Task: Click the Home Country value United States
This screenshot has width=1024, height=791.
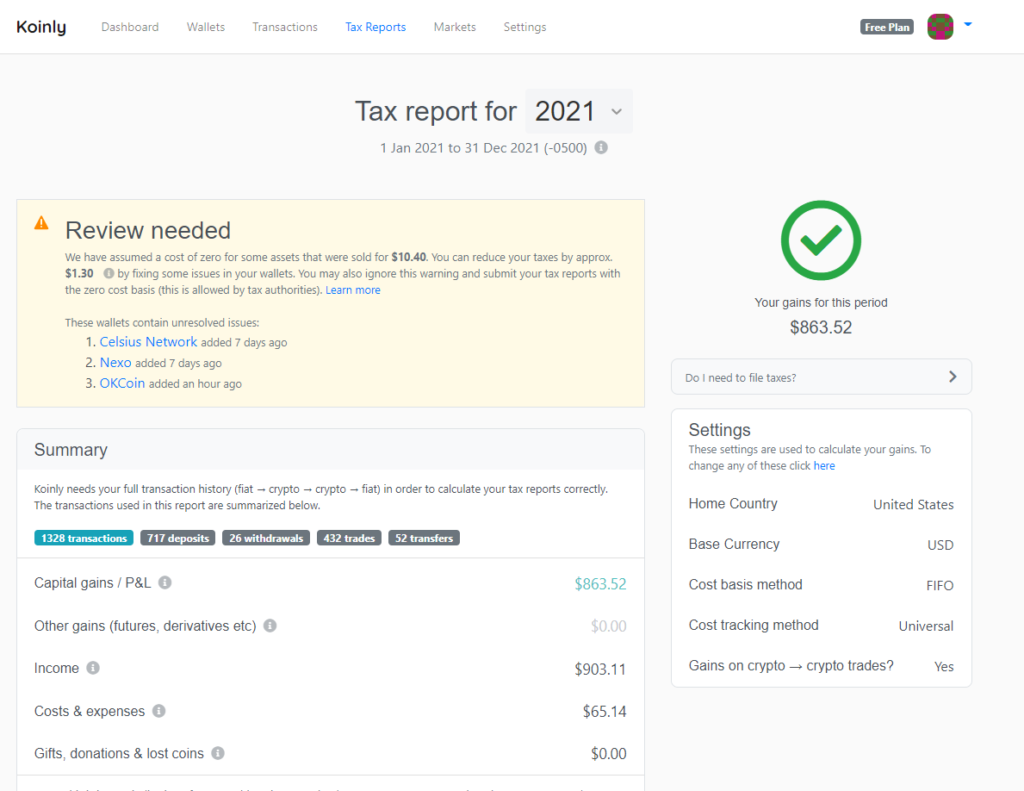Action: click(x=913, y=504)
